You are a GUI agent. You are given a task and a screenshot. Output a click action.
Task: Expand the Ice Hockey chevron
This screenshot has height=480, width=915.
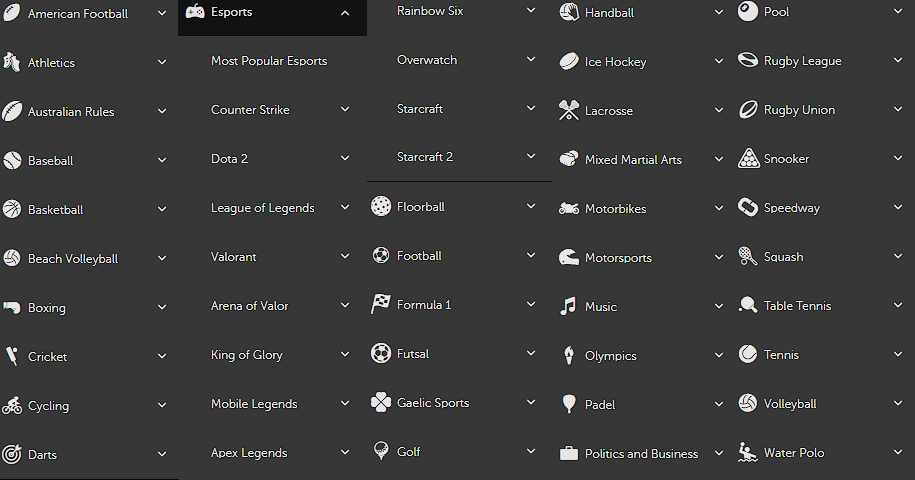coord(719,61)
